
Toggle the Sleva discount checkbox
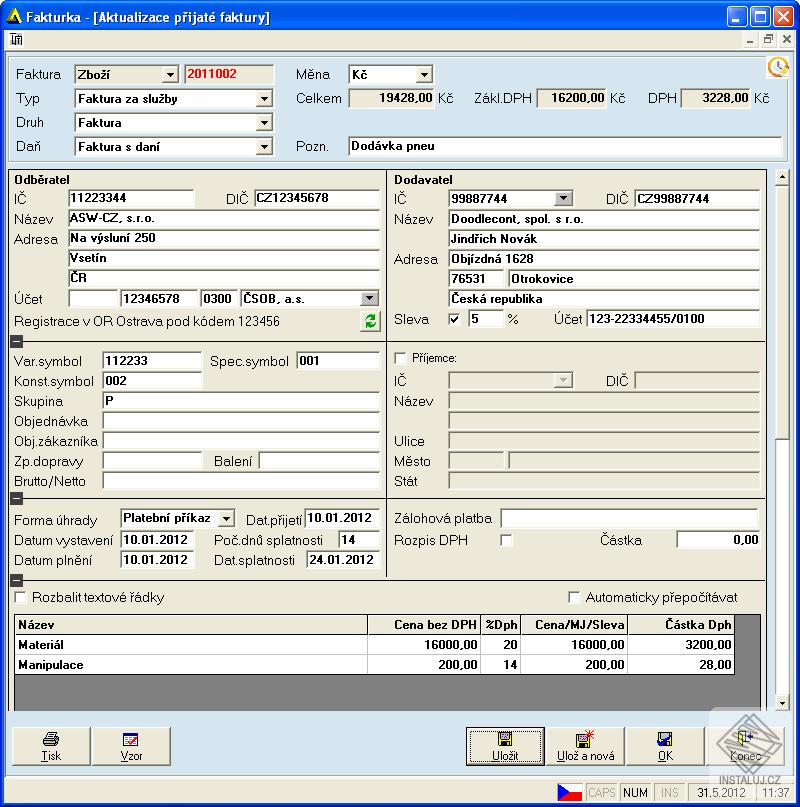(455, 319)
